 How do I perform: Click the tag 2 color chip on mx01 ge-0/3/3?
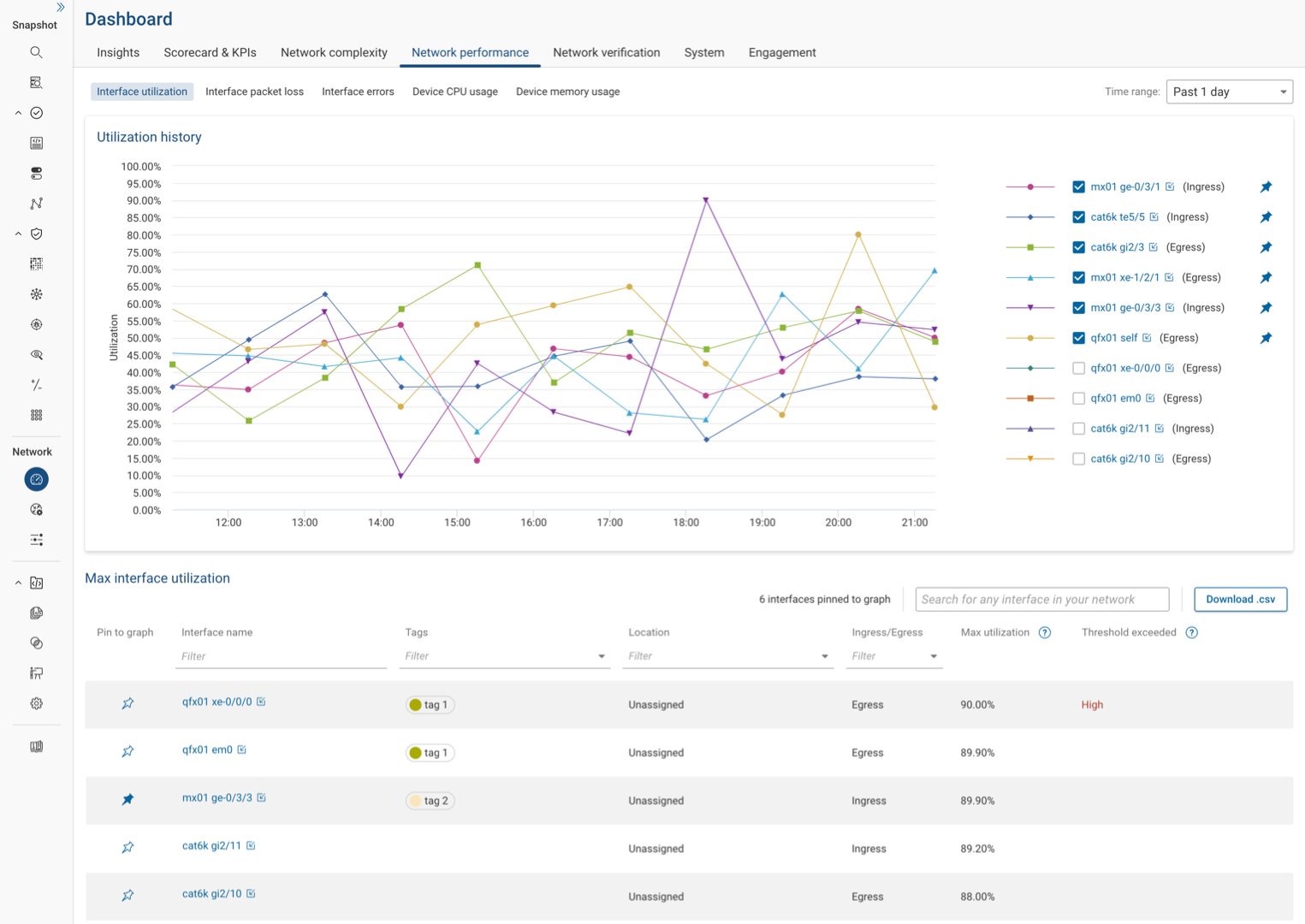coord(415,800)
